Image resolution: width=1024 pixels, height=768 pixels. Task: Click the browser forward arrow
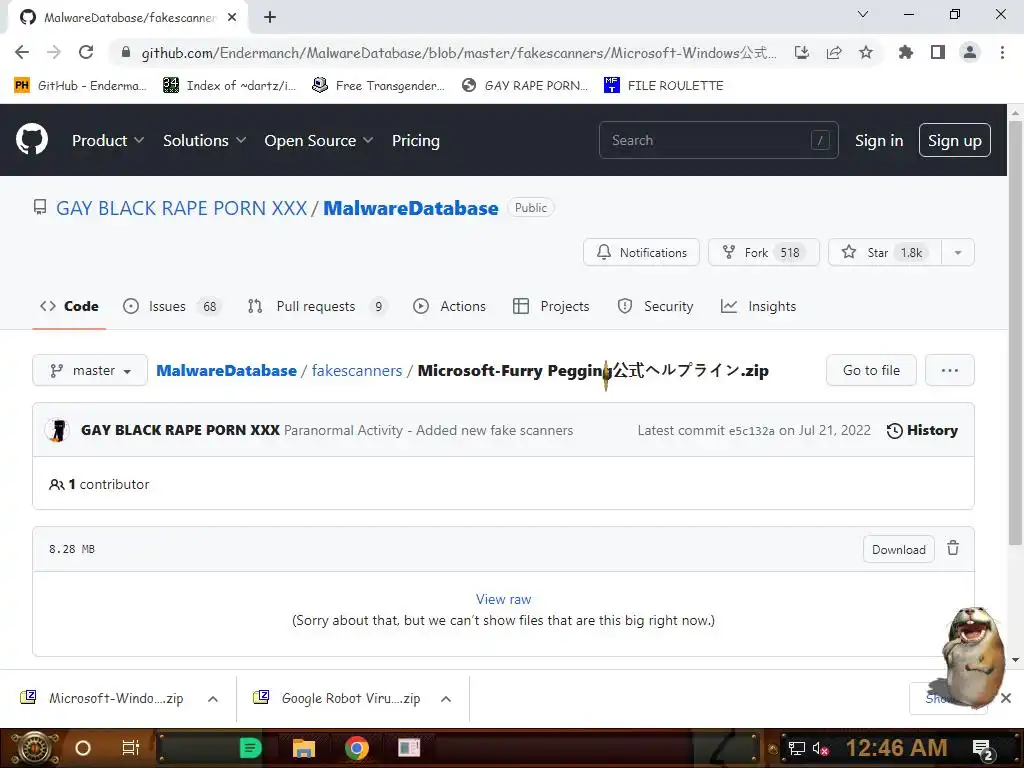point(54,52)
